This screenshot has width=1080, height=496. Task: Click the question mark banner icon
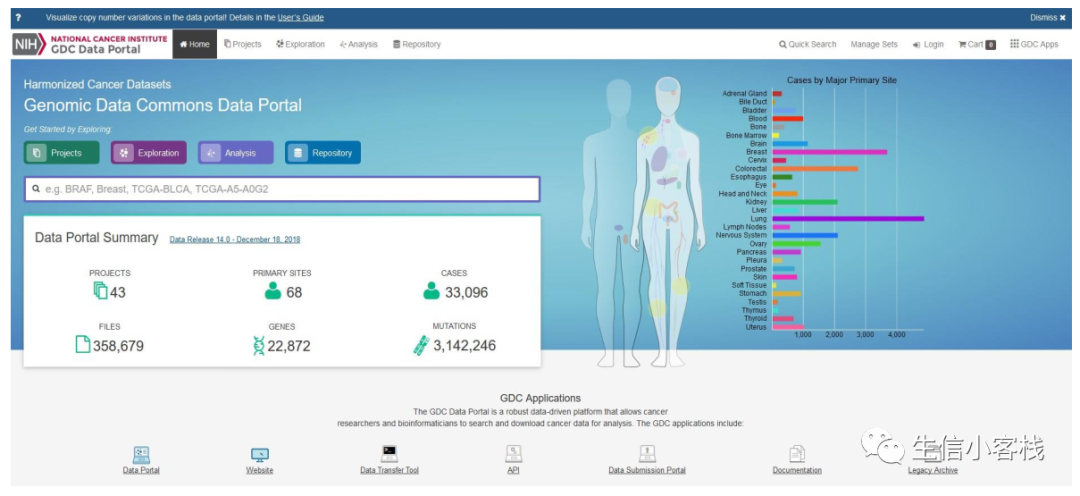18,18
